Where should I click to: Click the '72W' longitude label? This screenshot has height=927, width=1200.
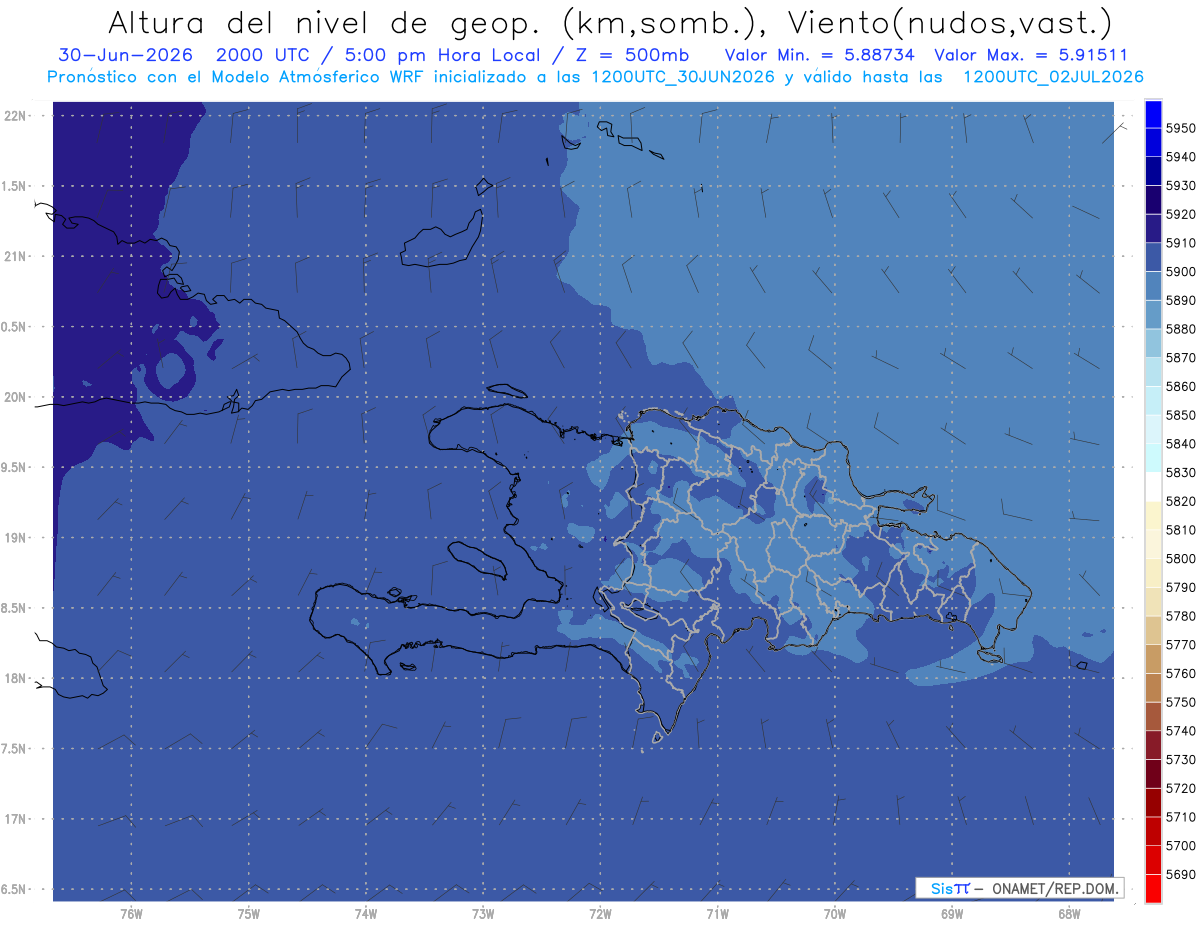[x=601, y=913]
